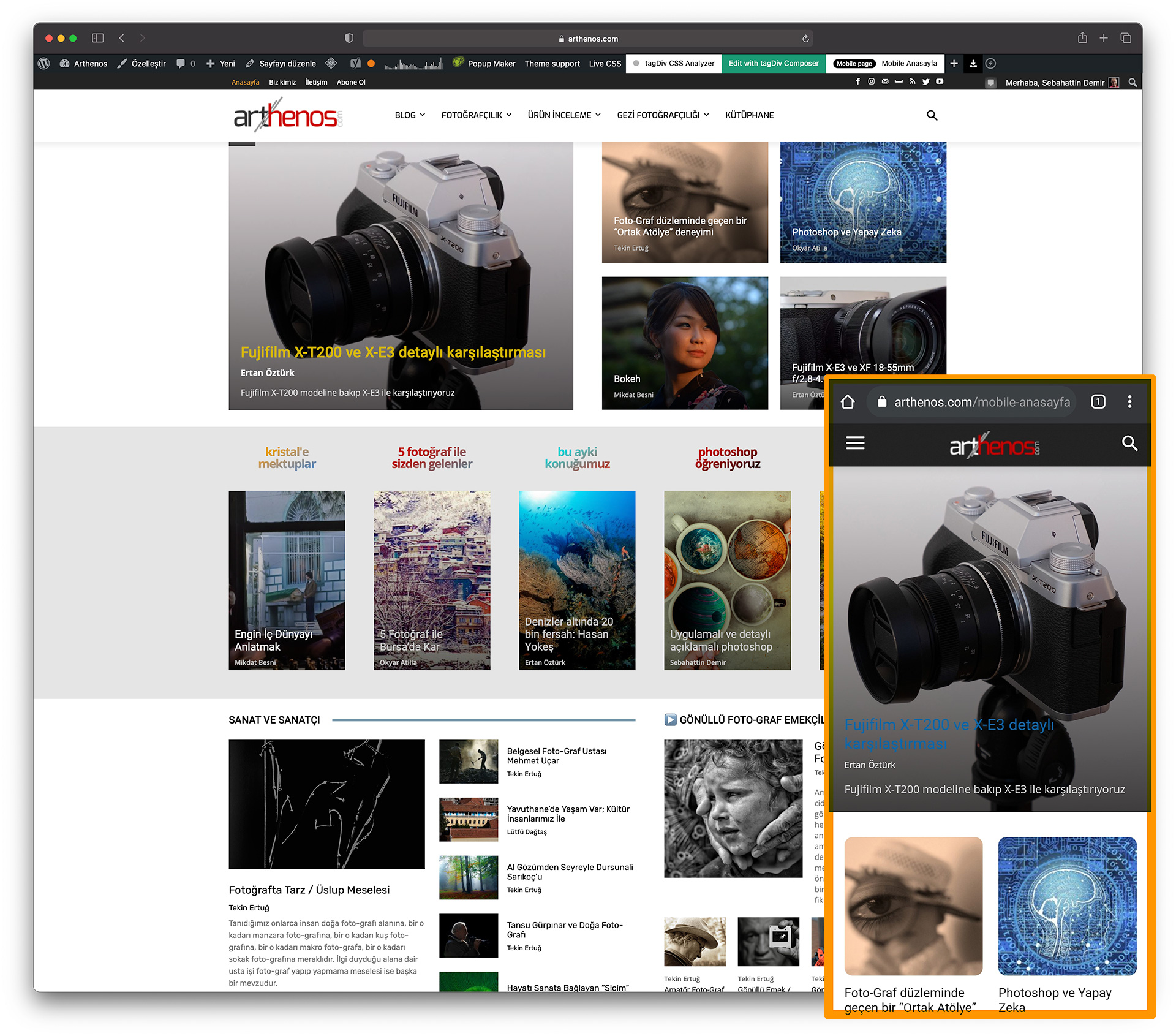Open the WordPress logo menu in admin bar
This screenshot has width=1176, height=1036.
coord(43,63)
